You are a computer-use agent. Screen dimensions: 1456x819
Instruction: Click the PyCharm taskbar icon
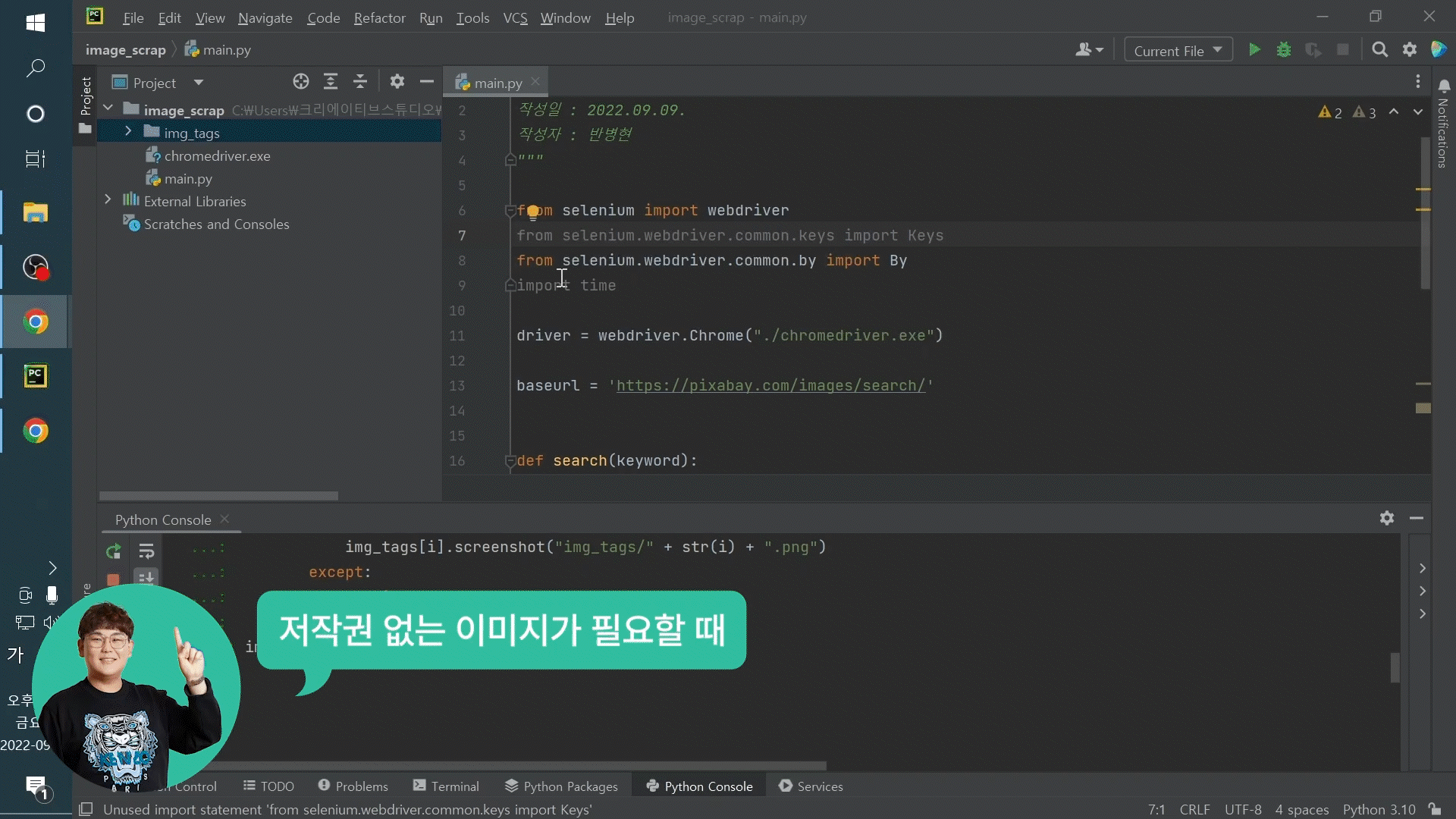coord(35,376)
